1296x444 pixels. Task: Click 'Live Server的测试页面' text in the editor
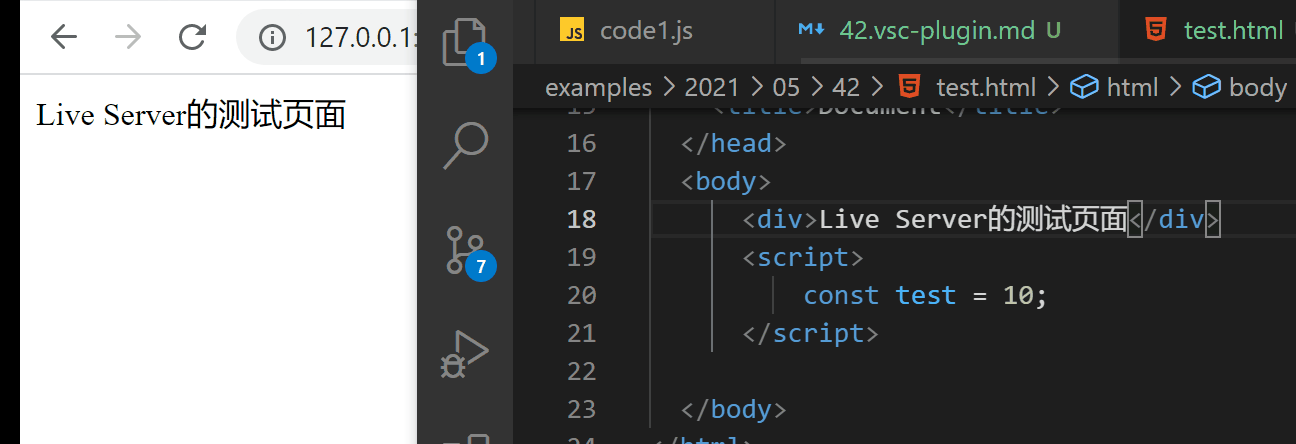(973, 219)
